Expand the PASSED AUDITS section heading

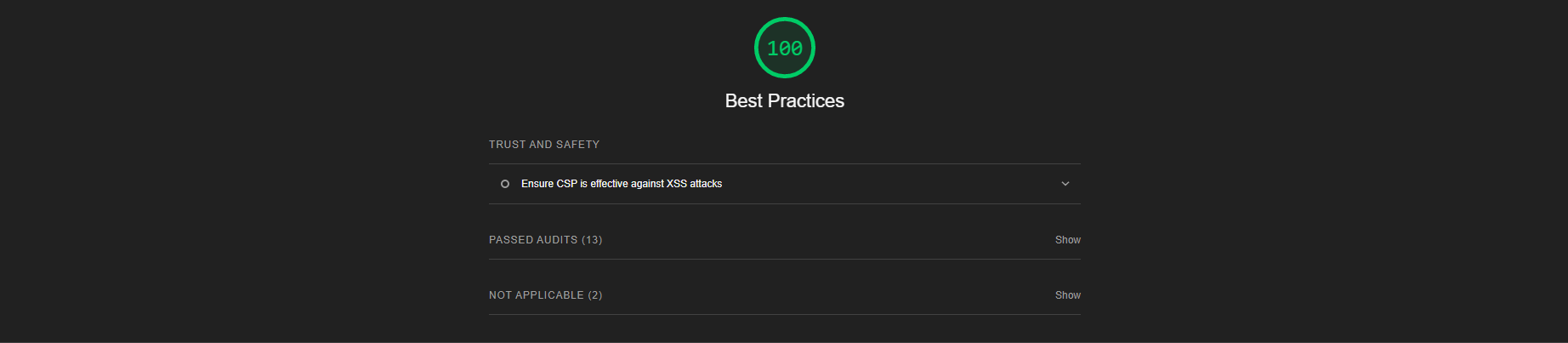pyautogui.click(x=545, y=240)
